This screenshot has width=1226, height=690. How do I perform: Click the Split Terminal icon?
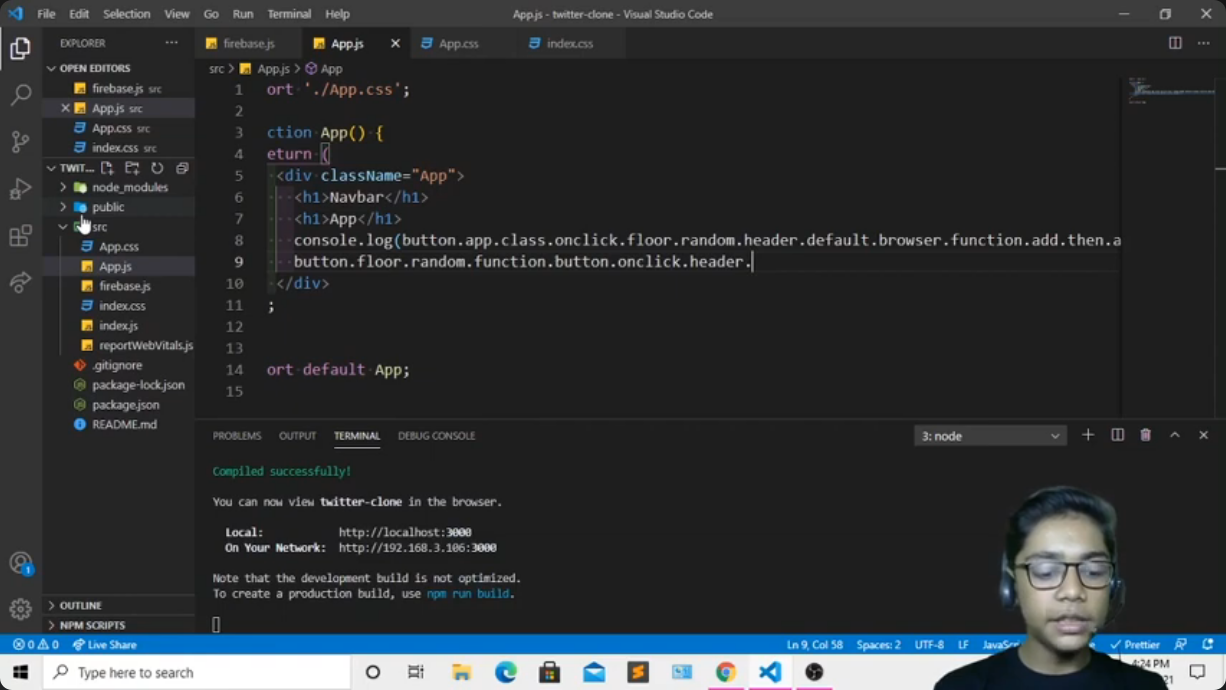point(1117,435)
